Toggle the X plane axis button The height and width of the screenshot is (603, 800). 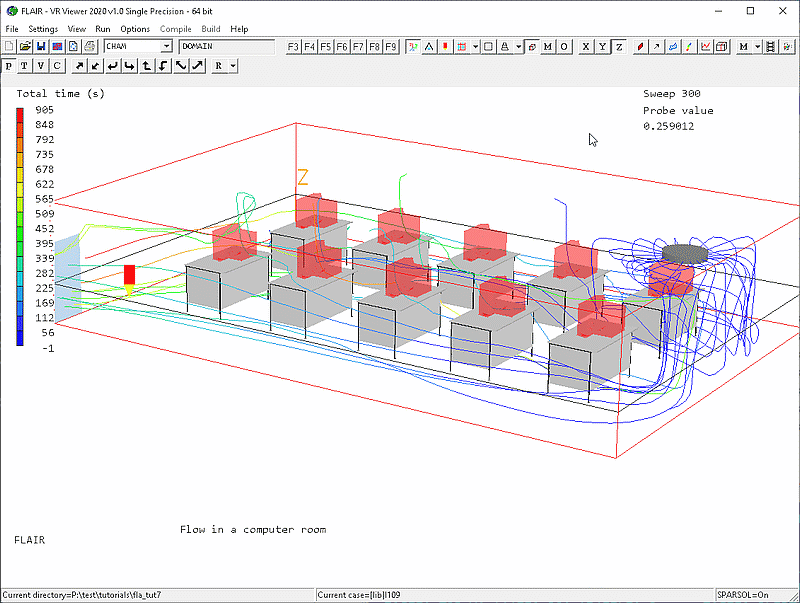[x=586, y=47]
